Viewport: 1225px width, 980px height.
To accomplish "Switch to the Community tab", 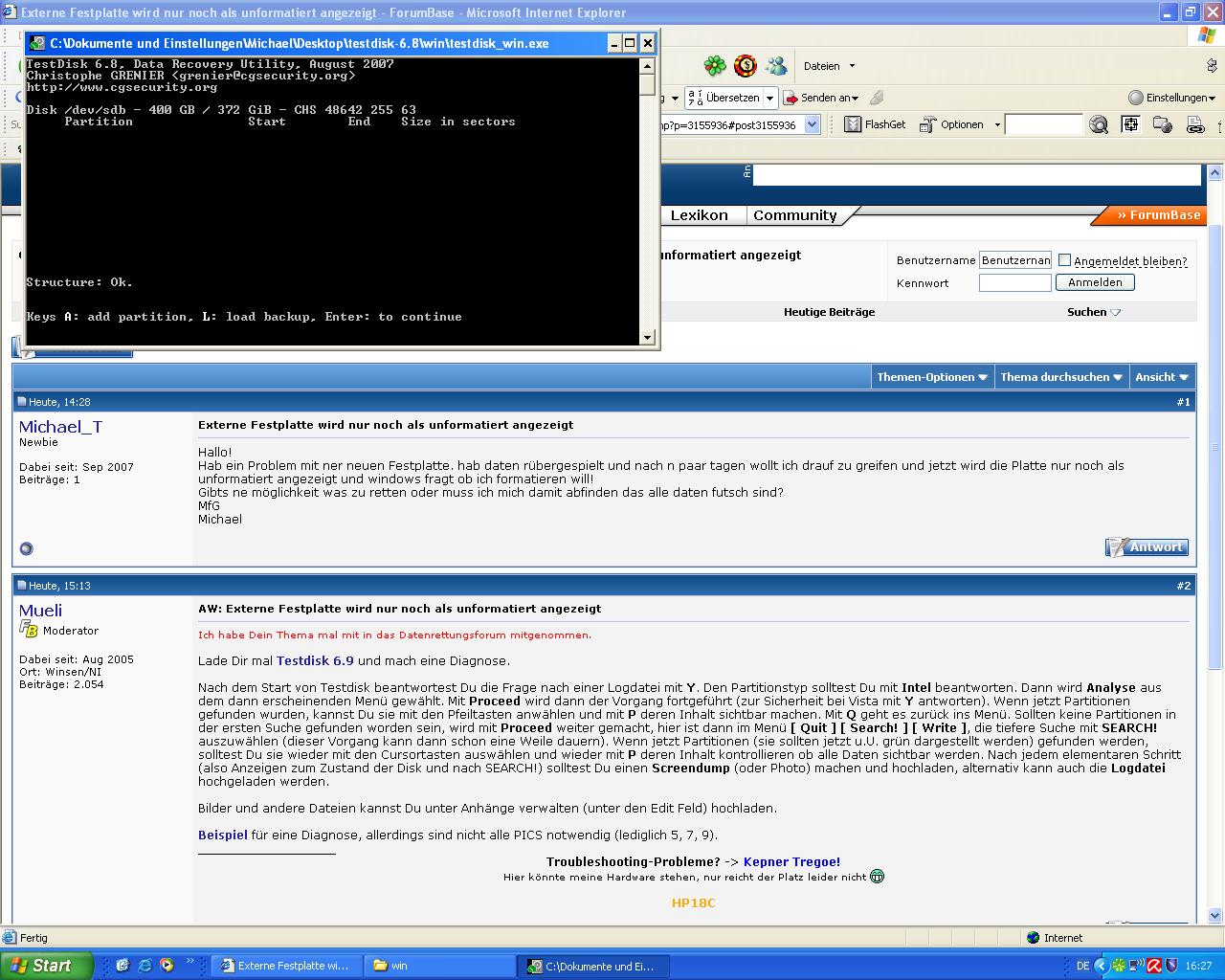I will pos(794,215).
